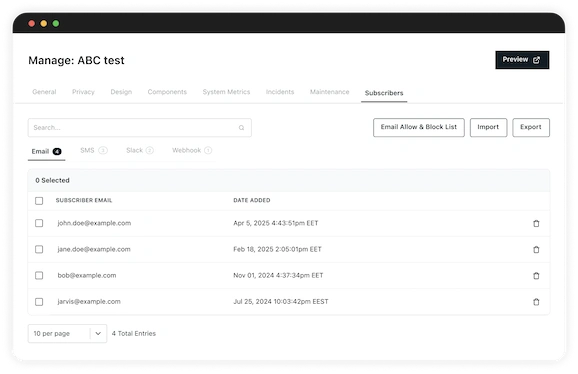The image size is (578, 374).
Task: Click date Feb 18, 2025 2:05:01pm EET
Action: click(x=277, y=249)
